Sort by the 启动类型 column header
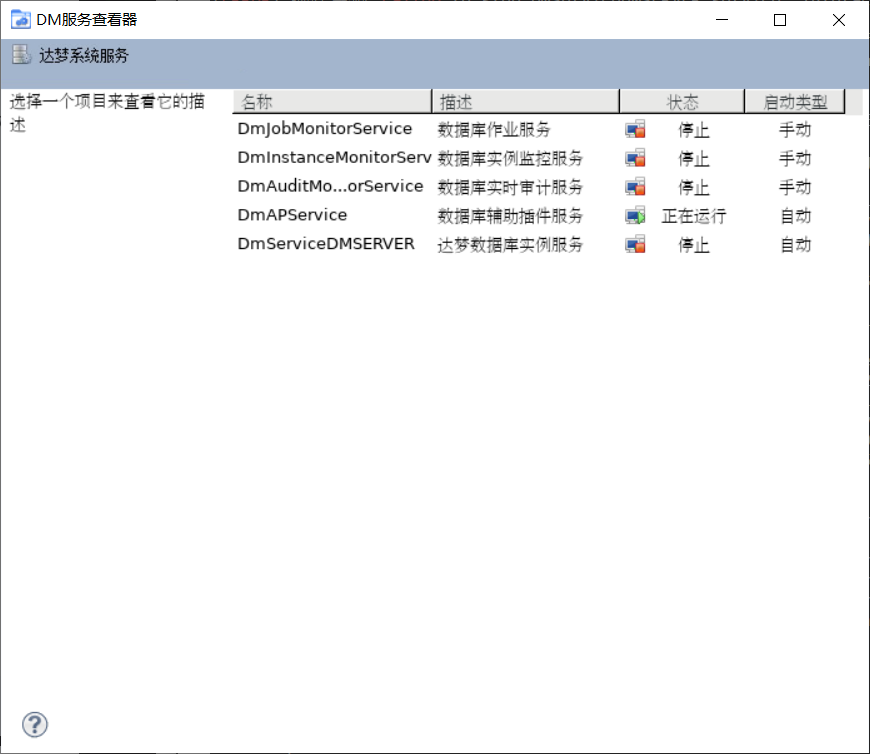The width and height of the screenshot is (870, 754). click(x=795, y=102)
